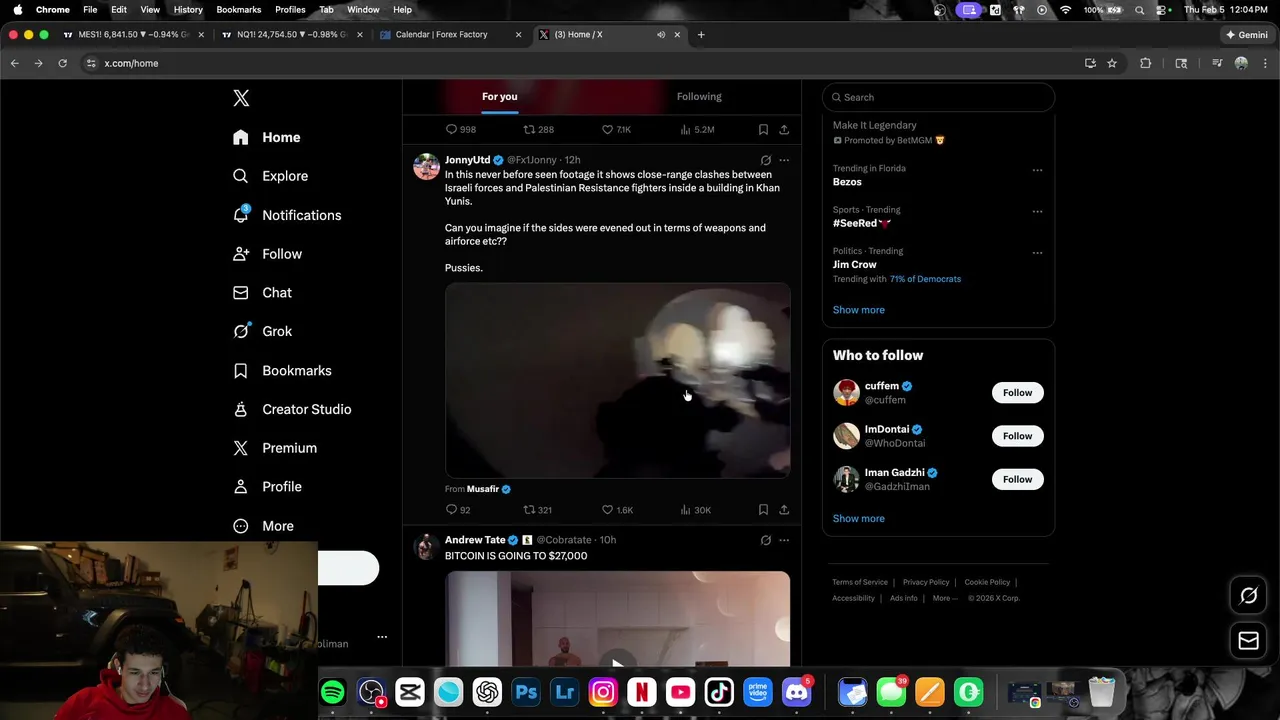Screen dimensions: 1280x720
Task: Open account menu three dots
Action: click(x=382, y=637)
